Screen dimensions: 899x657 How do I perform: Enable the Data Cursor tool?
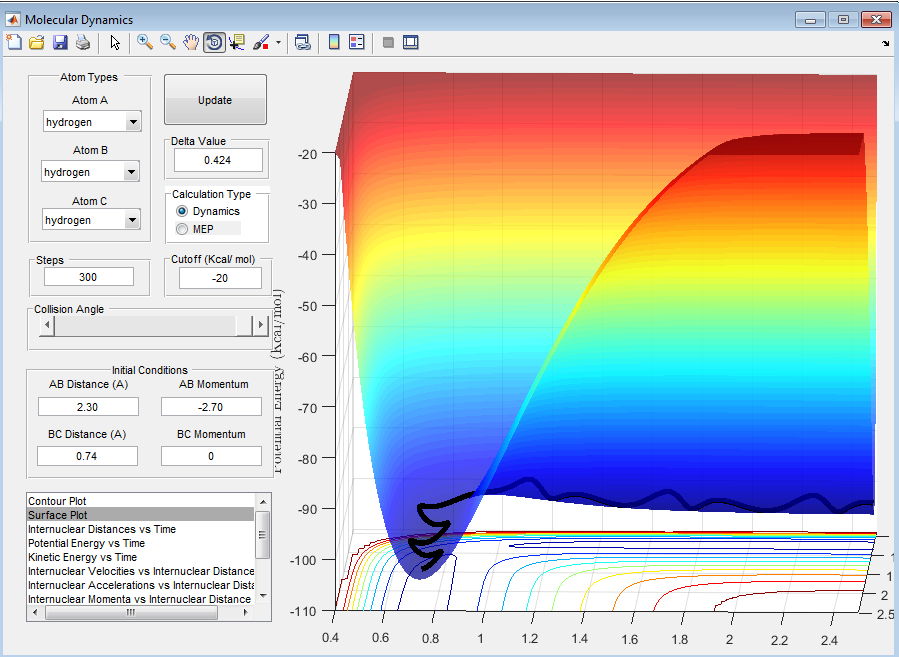[237, 42]
